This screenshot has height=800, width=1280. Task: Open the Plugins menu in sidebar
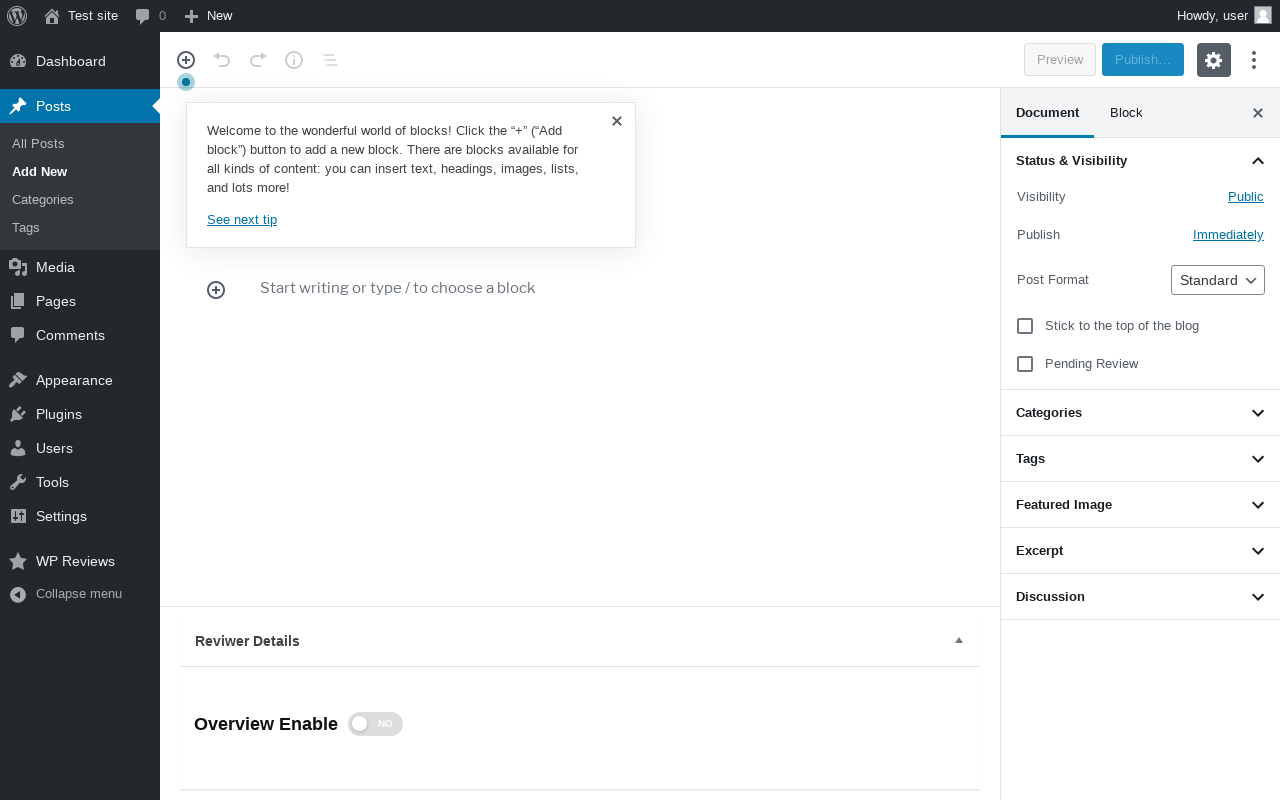(x=59, y=414)
